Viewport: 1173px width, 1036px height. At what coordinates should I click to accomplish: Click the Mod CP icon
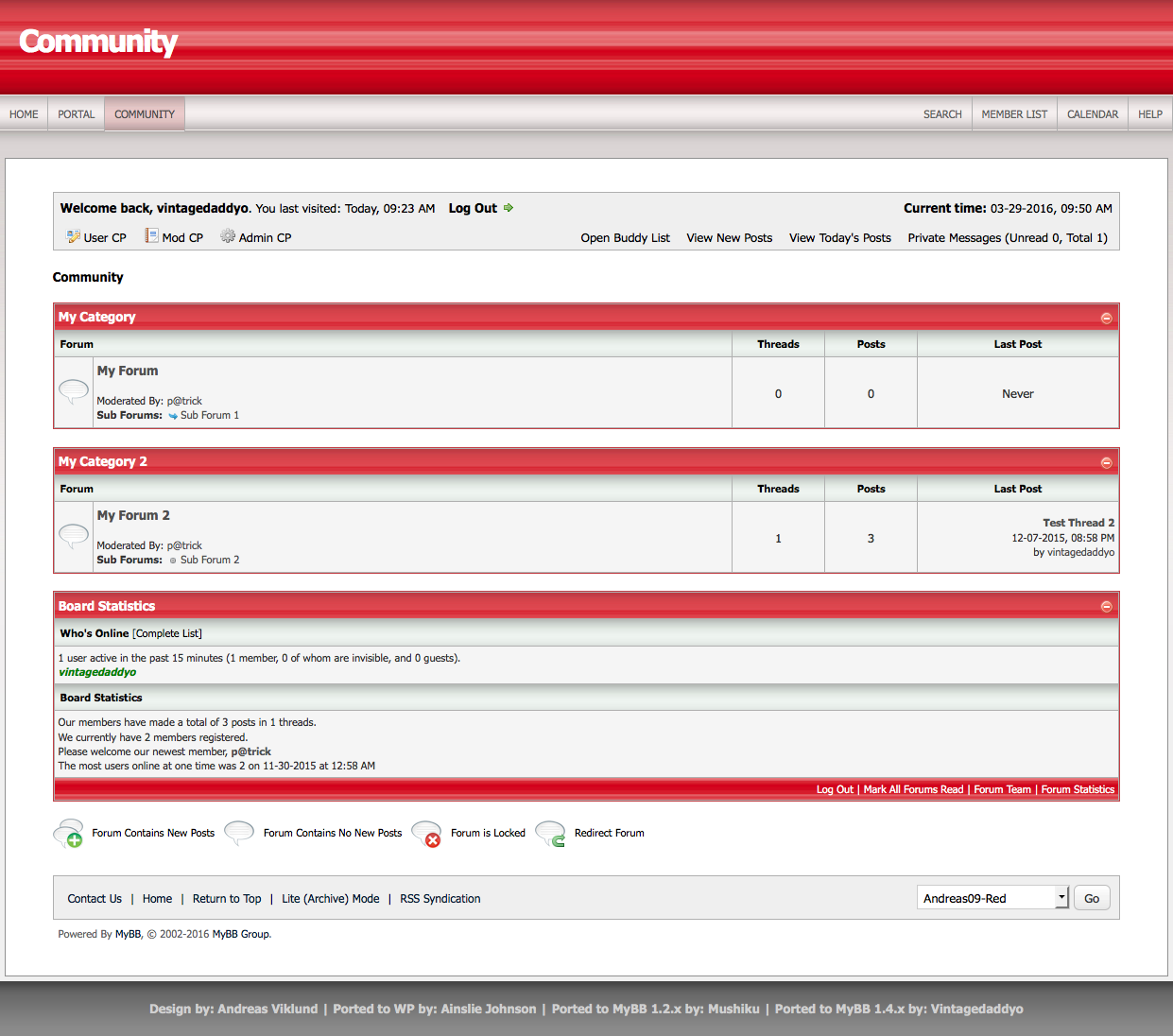tap(151, 236)
